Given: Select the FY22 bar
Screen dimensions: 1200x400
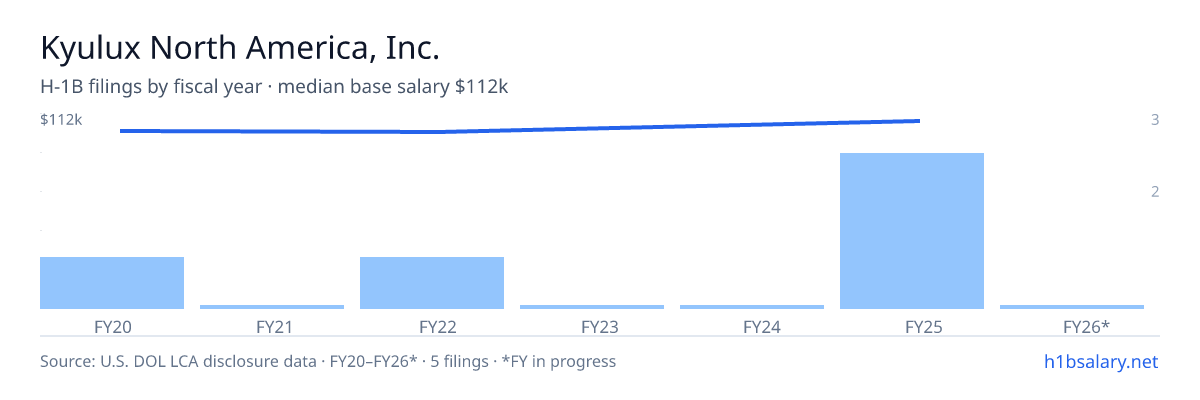Looking at the screenshot, I should pos(432,283).
